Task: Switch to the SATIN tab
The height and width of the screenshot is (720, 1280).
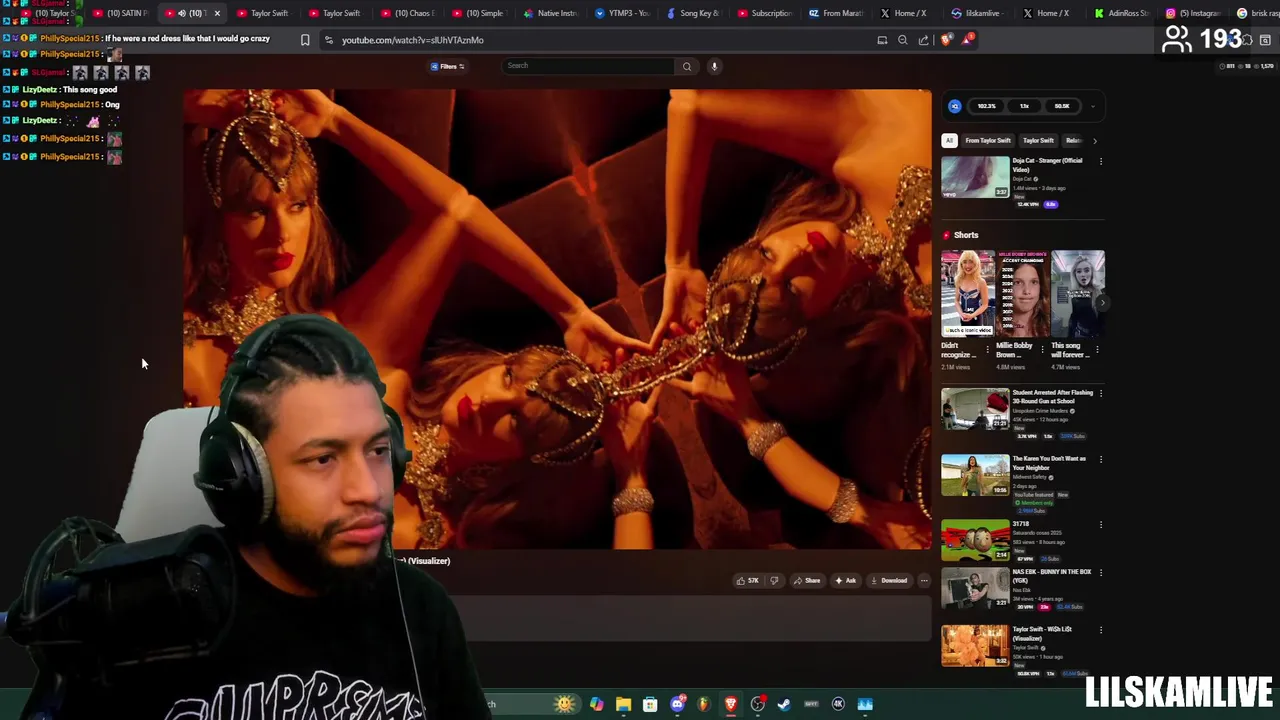Action: point(120,13)
